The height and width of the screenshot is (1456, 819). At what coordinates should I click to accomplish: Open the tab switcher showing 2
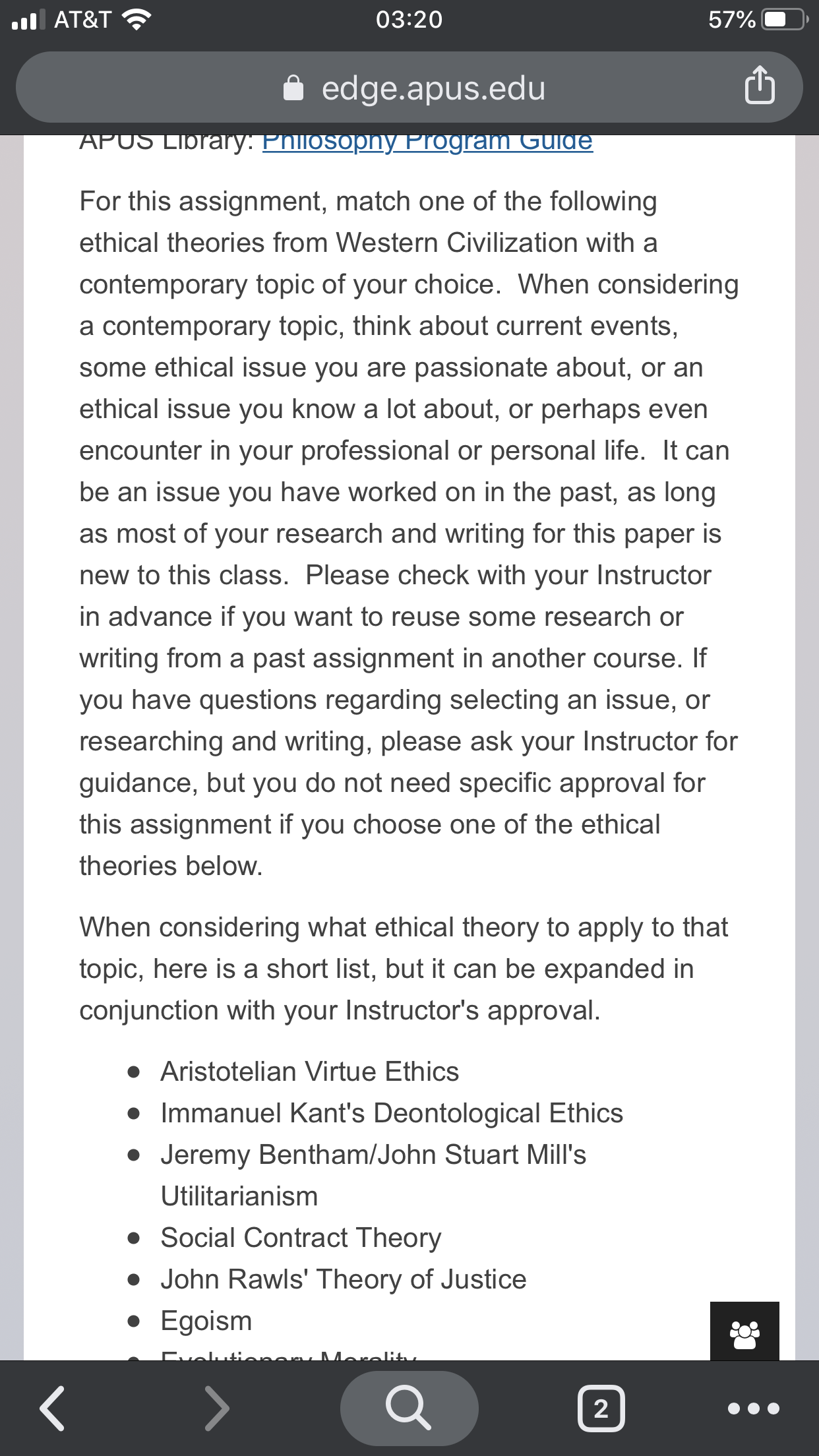pos(601,1409)
